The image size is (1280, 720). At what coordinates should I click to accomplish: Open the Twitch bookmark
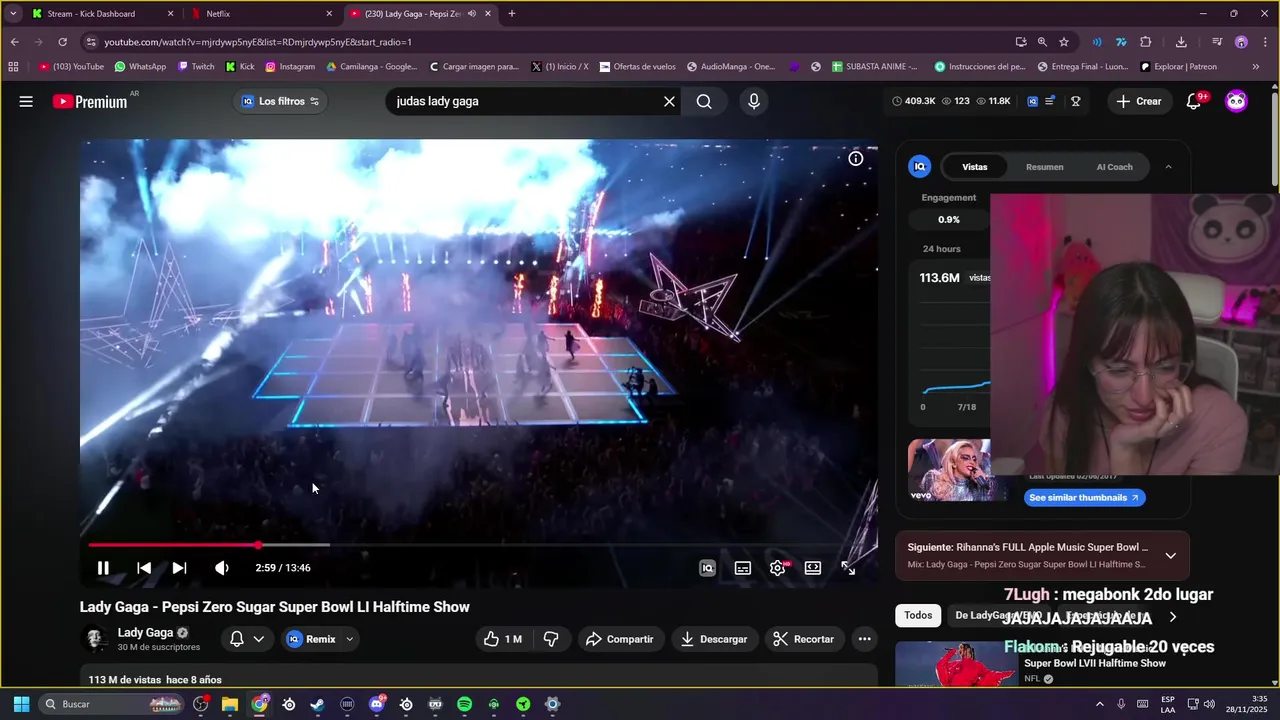[196, 67]
